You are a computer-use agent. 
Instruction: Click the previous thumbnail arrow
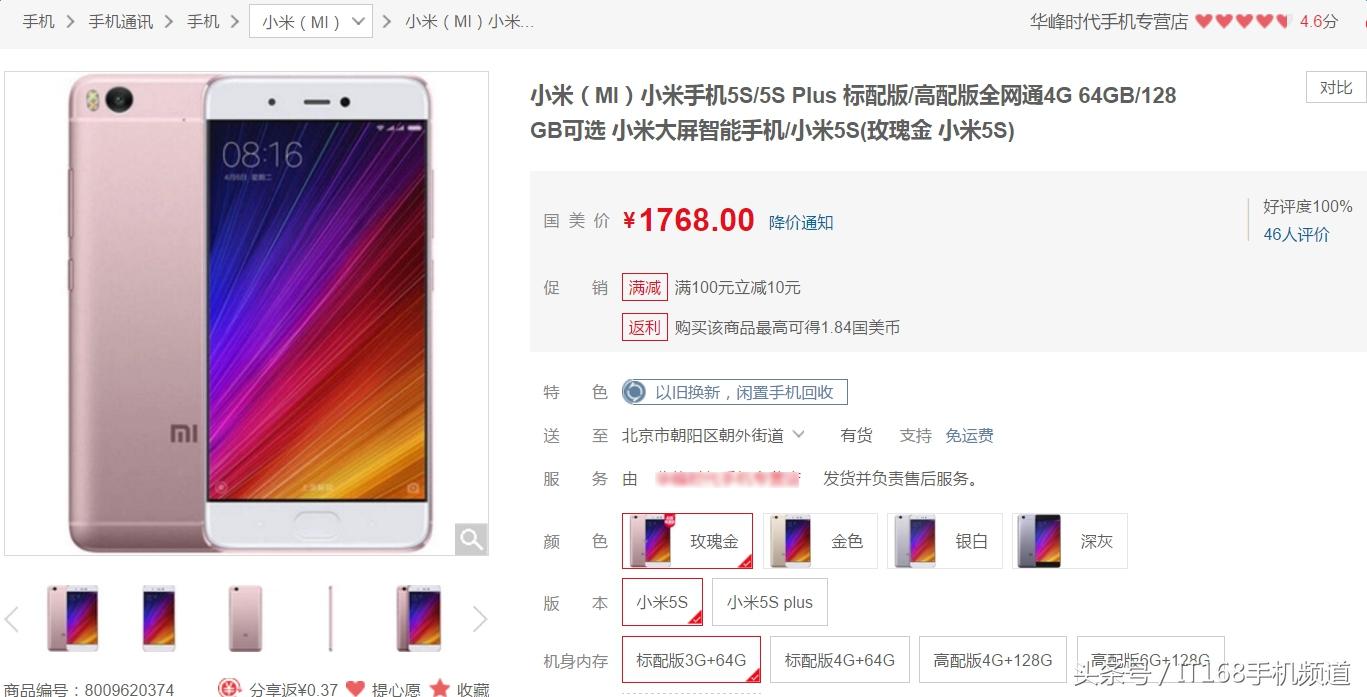12,619
